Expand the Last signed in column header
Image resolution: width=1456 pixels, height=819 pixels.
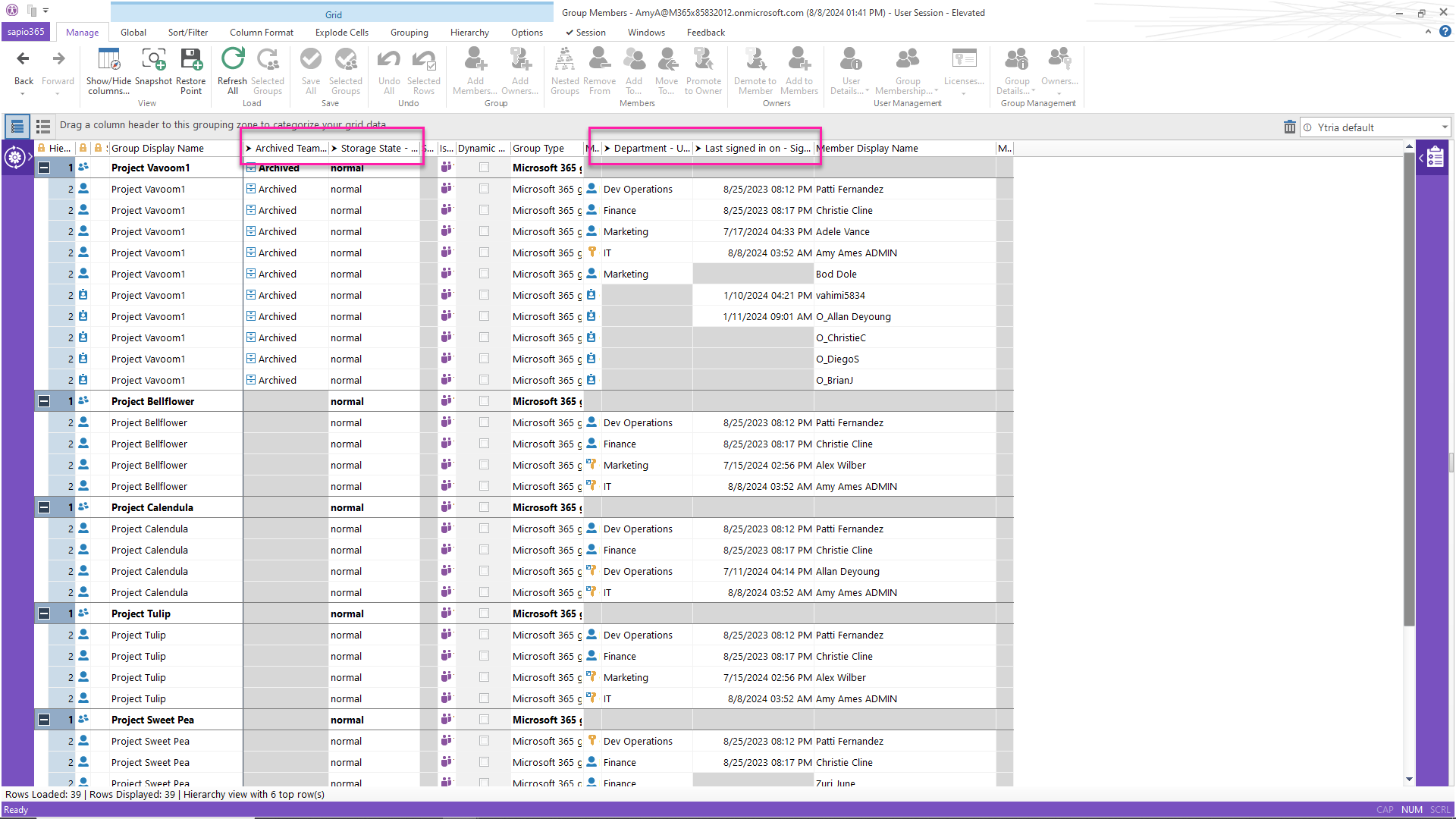698,149
